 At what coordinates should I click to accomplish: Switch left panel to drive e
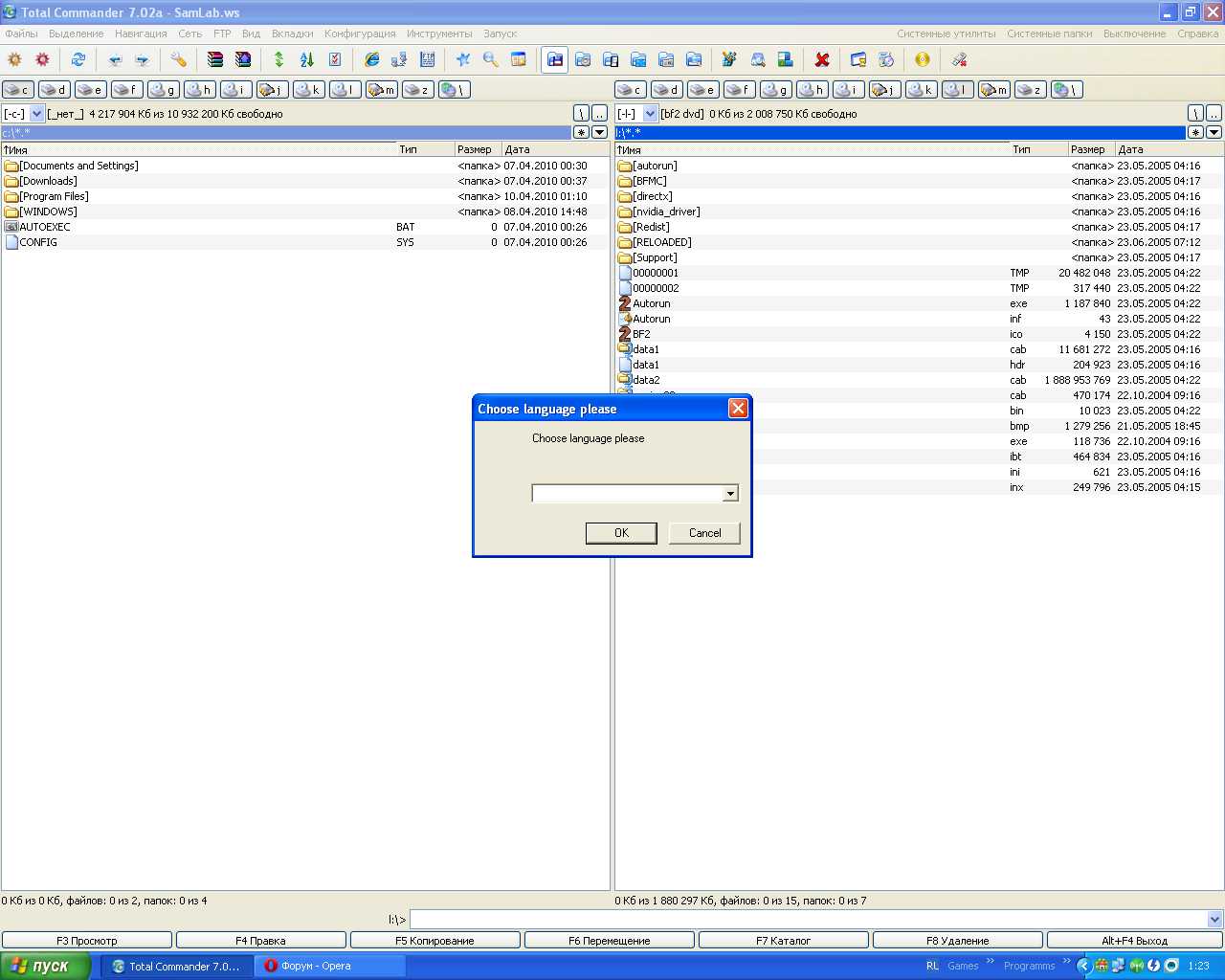(91, 89)
